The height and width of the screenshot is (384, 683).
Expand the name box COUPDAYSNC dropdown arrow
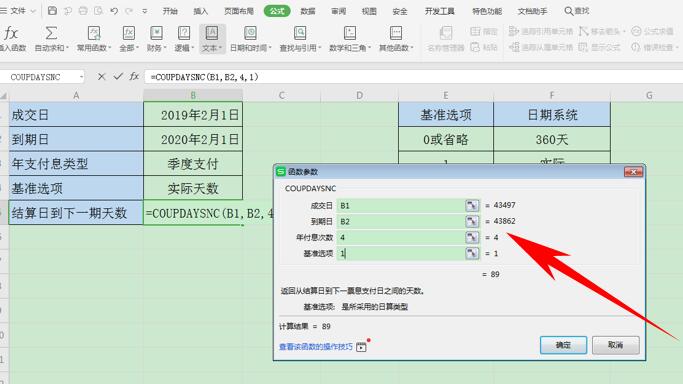pyautogui.click(x=81, y=77)
